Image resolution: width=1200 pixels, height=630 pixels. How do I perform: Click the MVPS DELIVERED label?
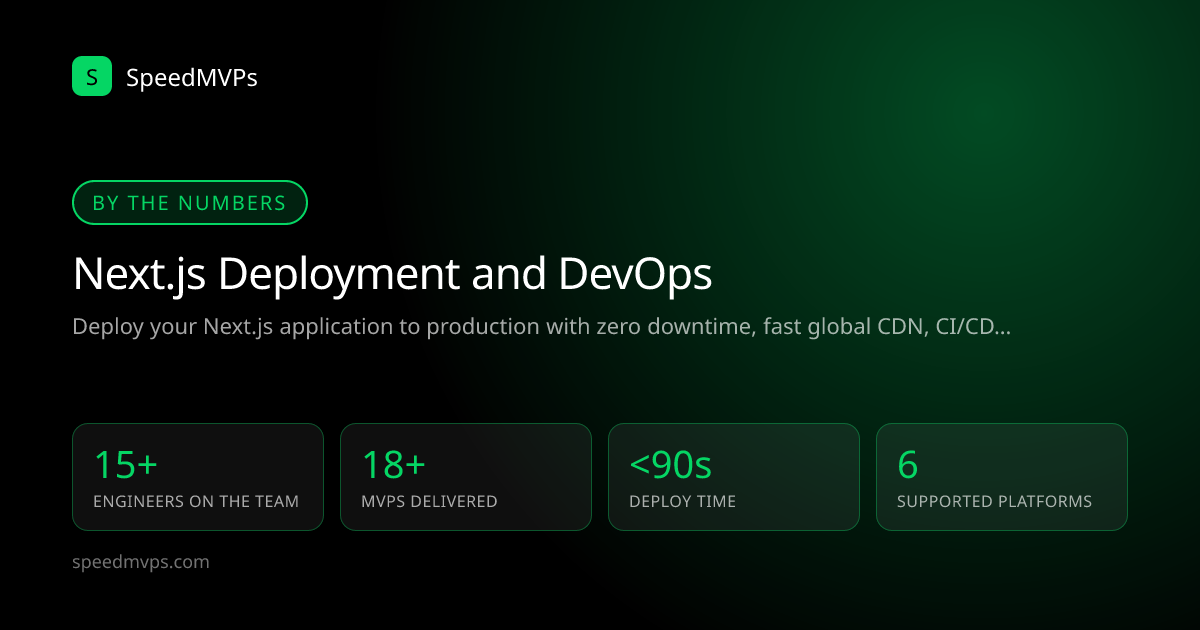click(x=429, y=502)
